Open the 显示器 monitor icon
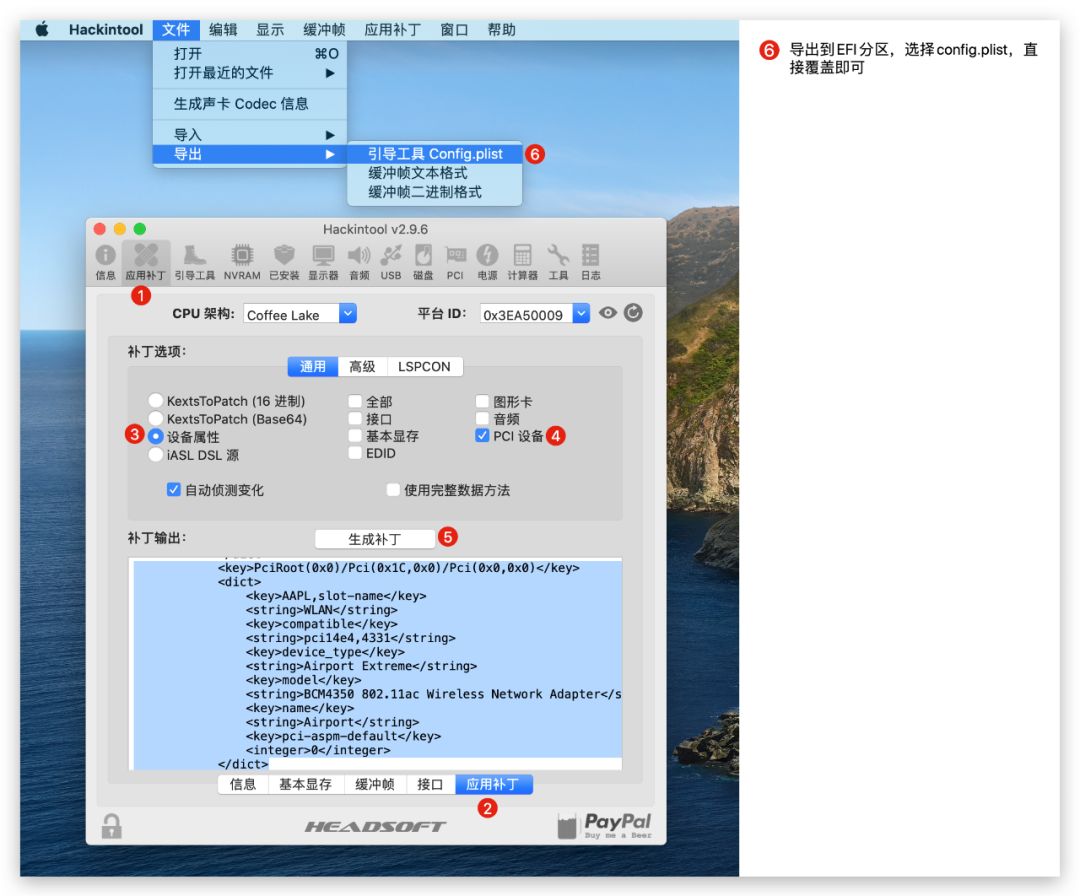Image resolution: width=1080 pixels, height=896 pixels. (x=323, y=261)
